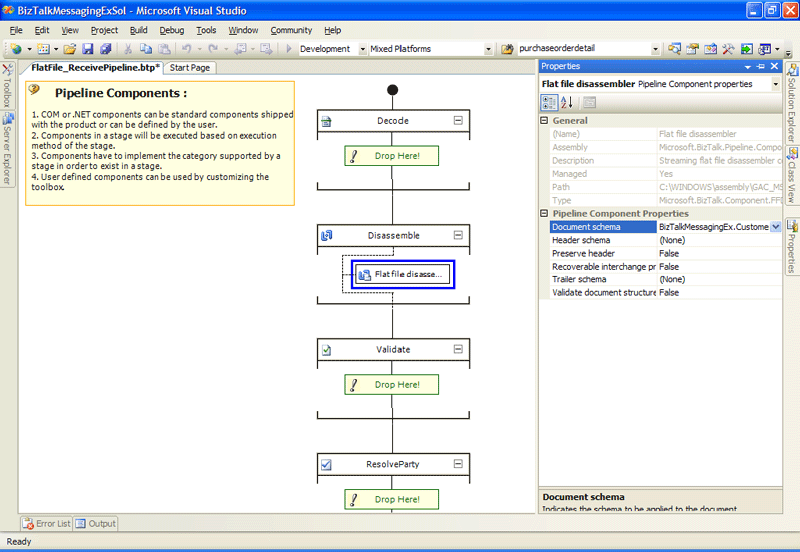Sort Properties alphabetically
This screenshot has width=800, height=552.
567,103
